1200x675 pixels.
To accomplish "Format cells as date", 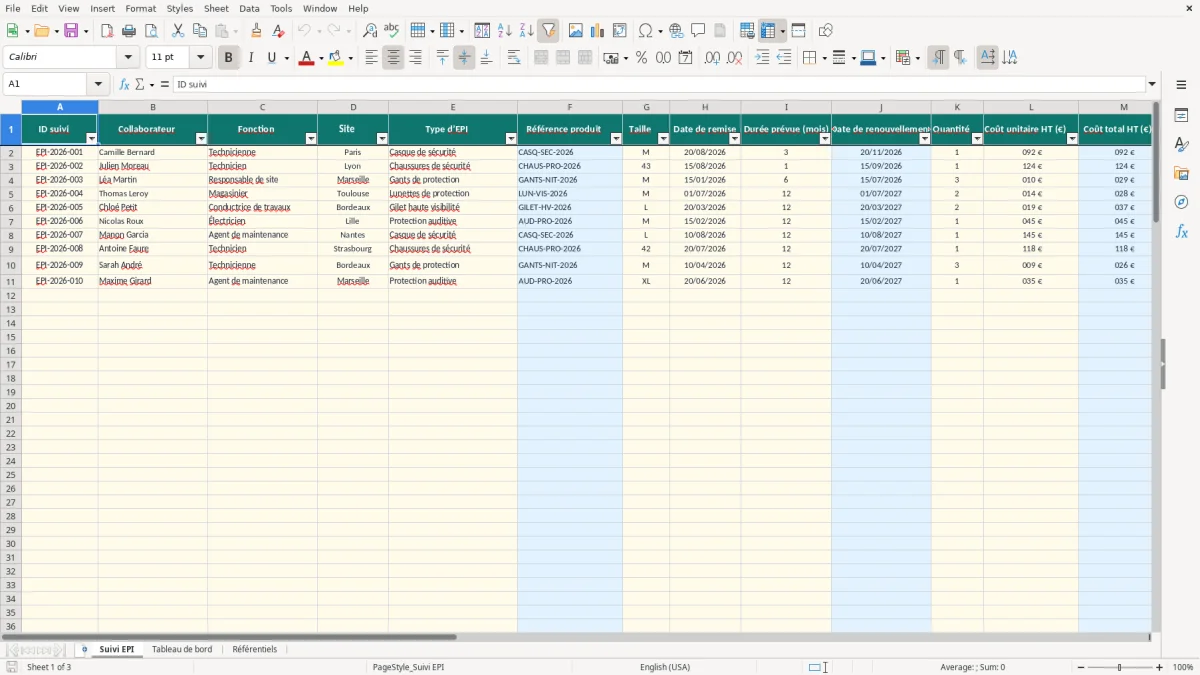I will [x=685, y=58].
